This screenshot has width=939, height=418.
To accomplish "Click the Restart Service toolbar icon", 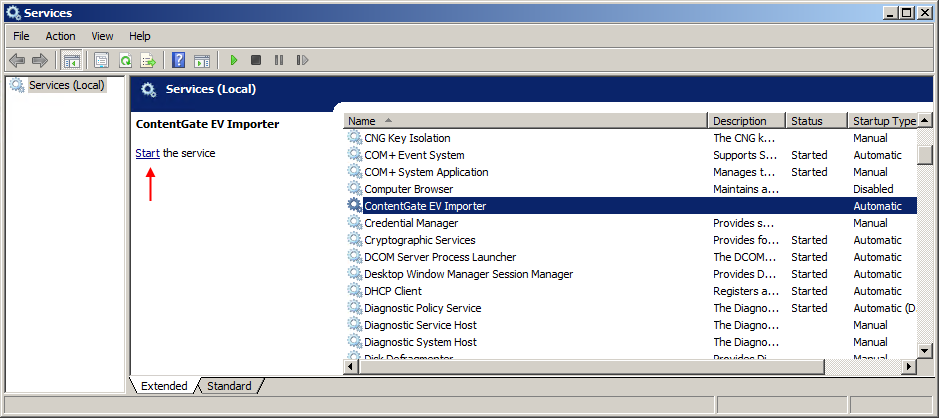I will 300,61.
